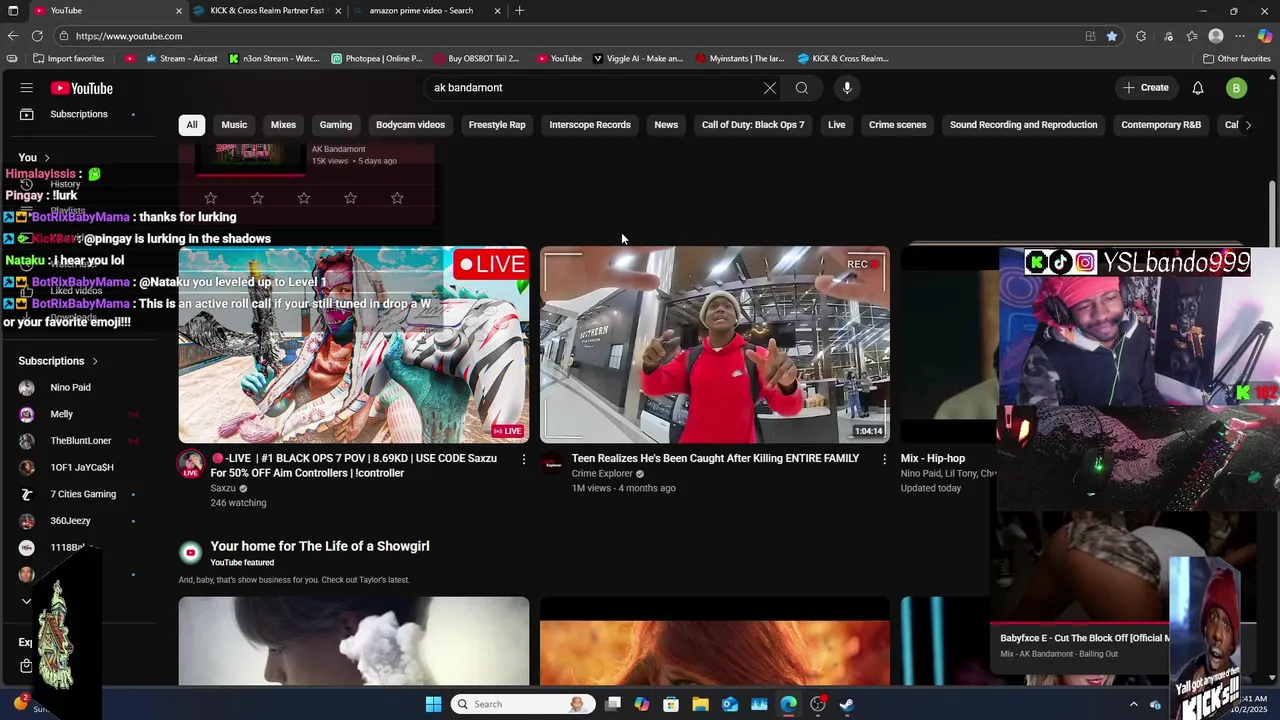Screen dimensions: 1280x720
Task: Open Windows Start menu
Action: pos(433,704)
